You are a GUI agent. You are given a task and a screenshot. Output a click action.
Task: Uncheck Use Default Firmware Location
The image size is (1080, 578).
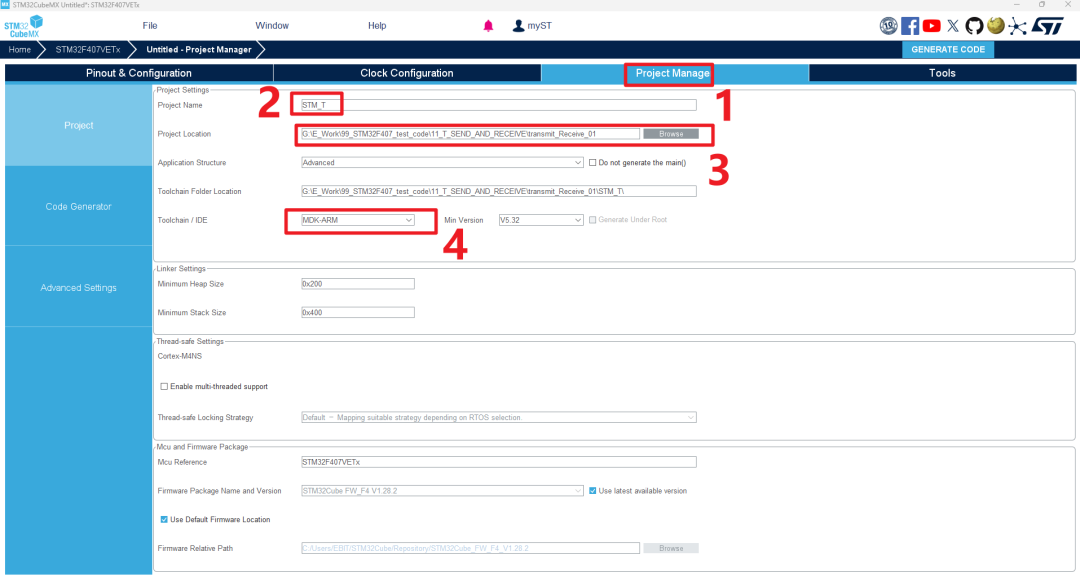(x=164, y=519)
